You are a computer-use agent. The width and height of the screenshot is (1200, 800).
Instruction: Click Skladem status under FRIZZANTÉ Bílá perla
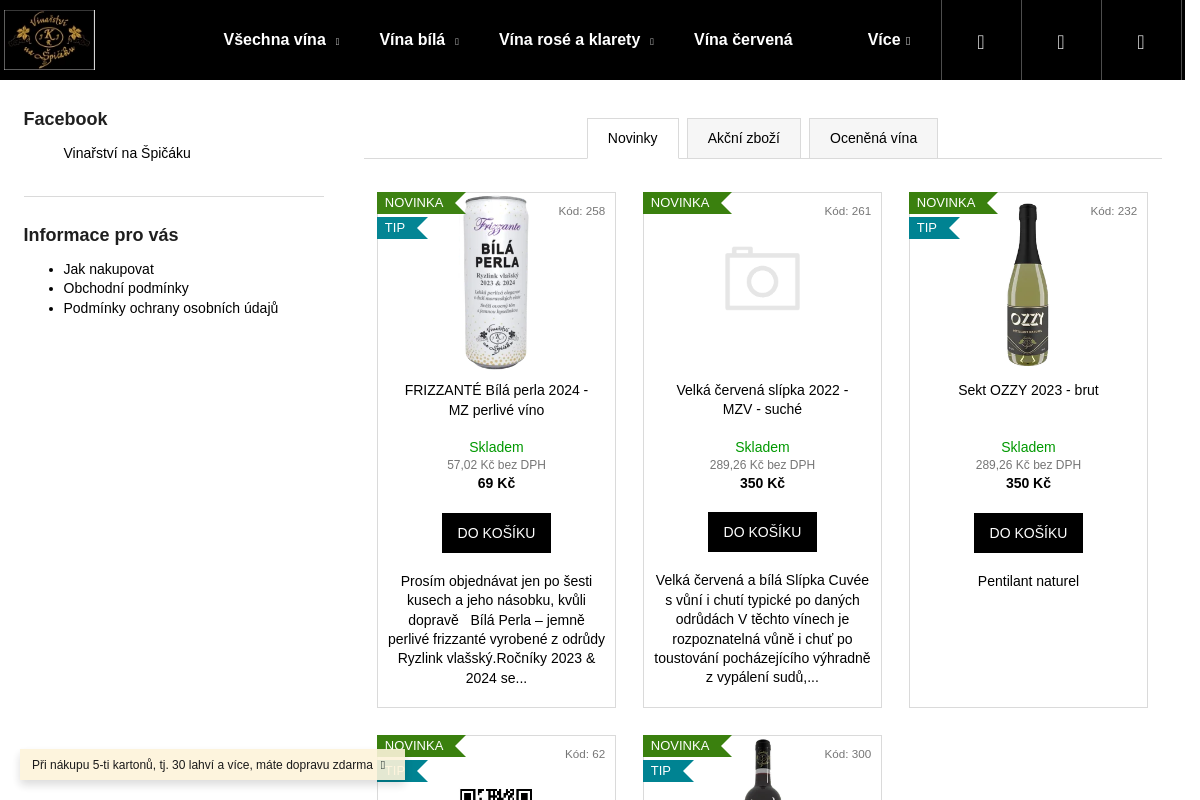point(496,447)
